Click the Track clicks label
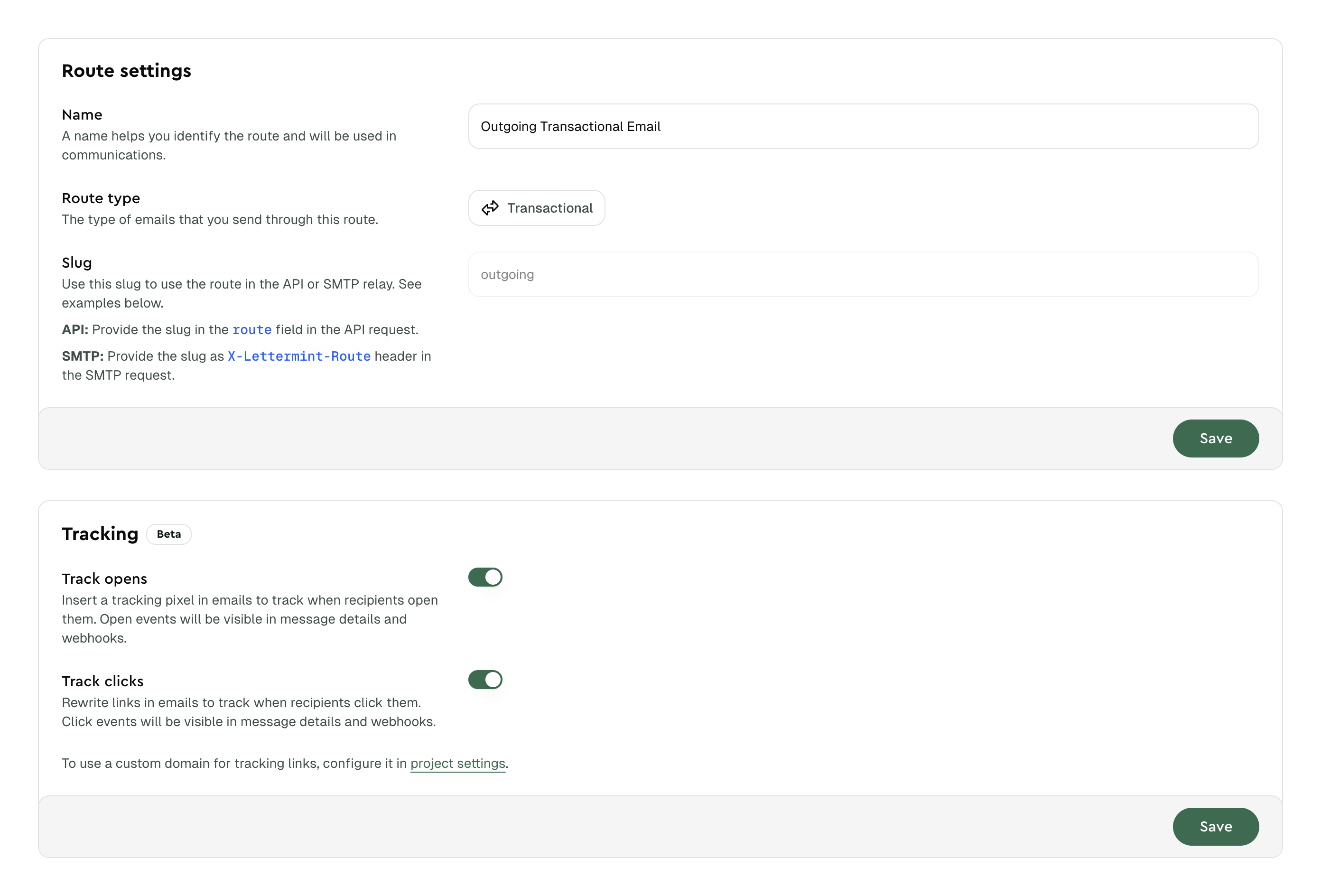The width and height of the screenshot is (1321, 896). pos(103,681)
